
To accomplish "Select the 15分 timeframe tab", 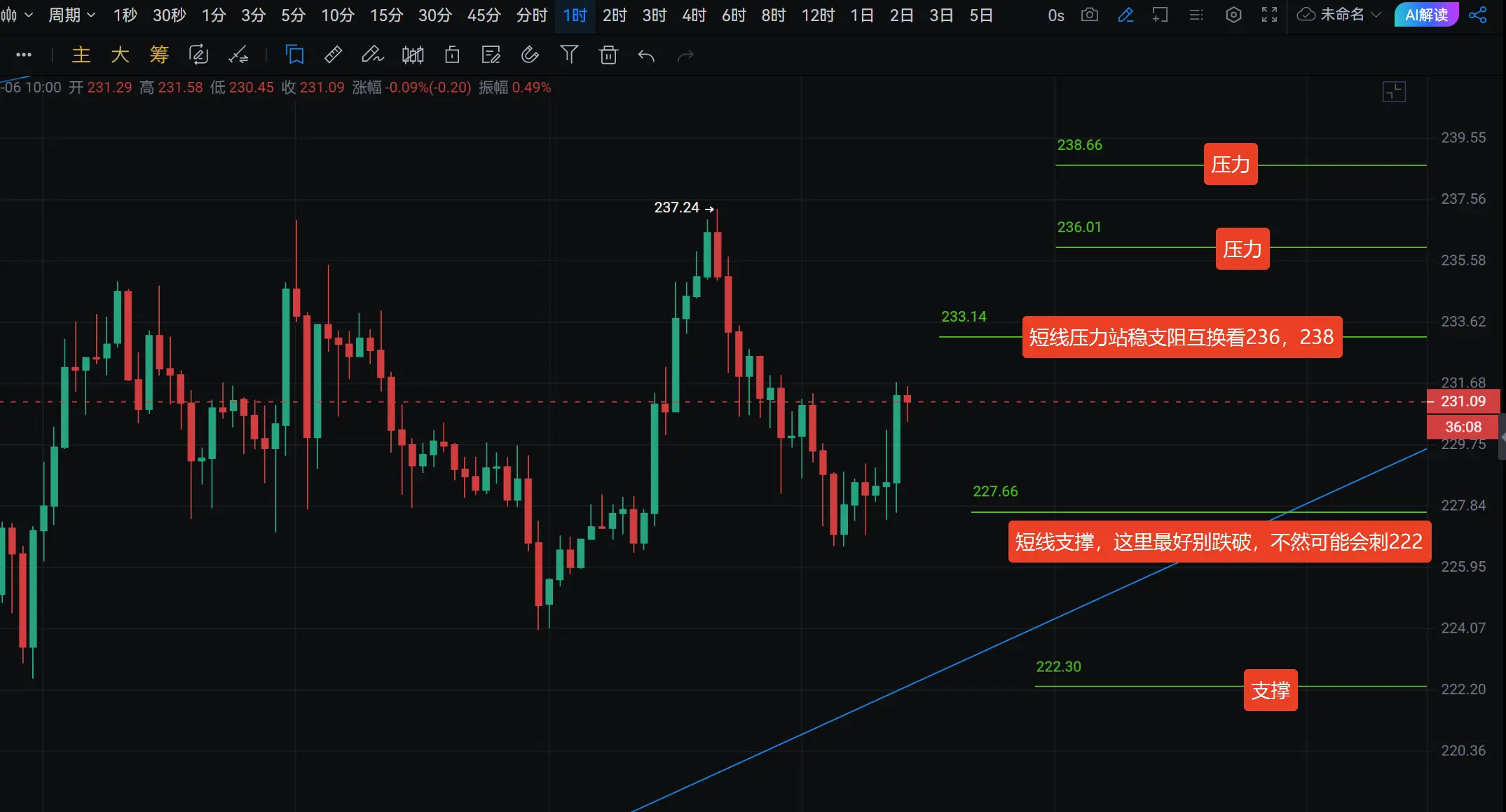I will point(386,15).
